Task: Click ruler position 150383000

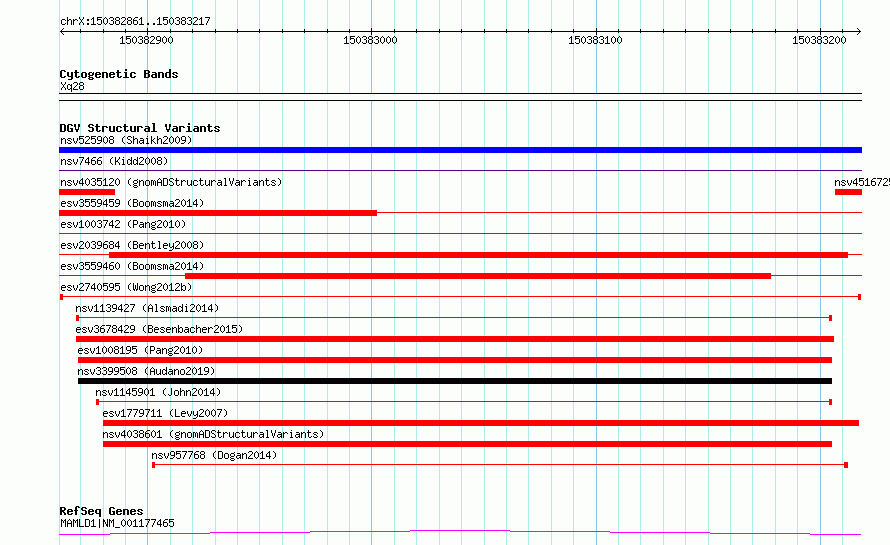Action: [370, 40]
